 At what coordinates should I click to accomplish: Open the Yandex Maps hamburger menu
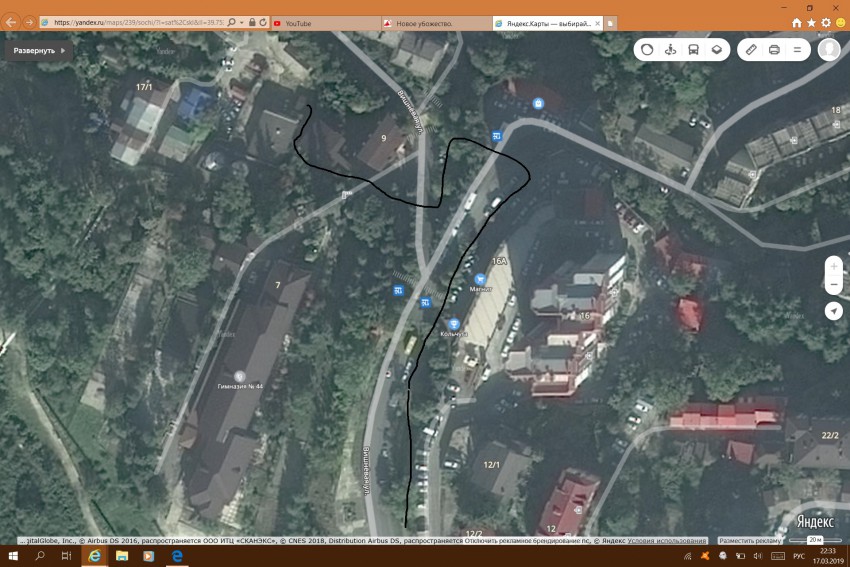pos(797,49)
